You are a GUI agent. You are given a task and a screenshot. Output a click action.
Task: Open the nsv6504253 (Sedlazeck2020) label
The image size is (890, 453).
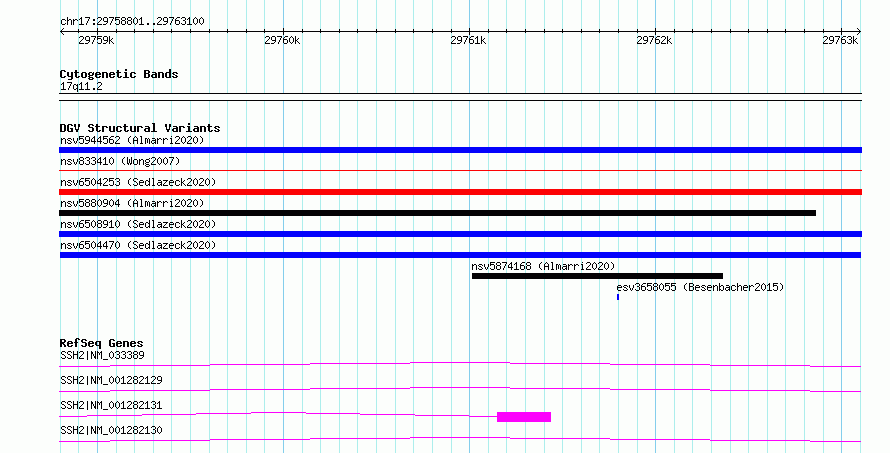pos(138,182)
